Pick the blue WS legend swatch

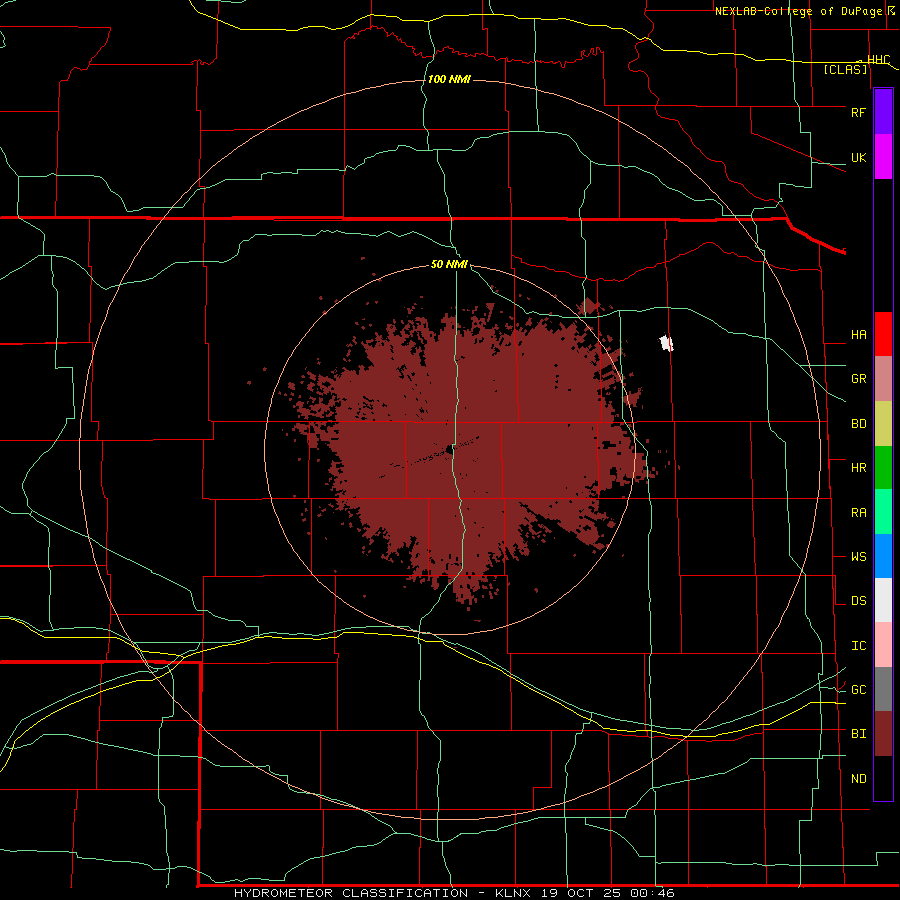(x=883, y=556)
